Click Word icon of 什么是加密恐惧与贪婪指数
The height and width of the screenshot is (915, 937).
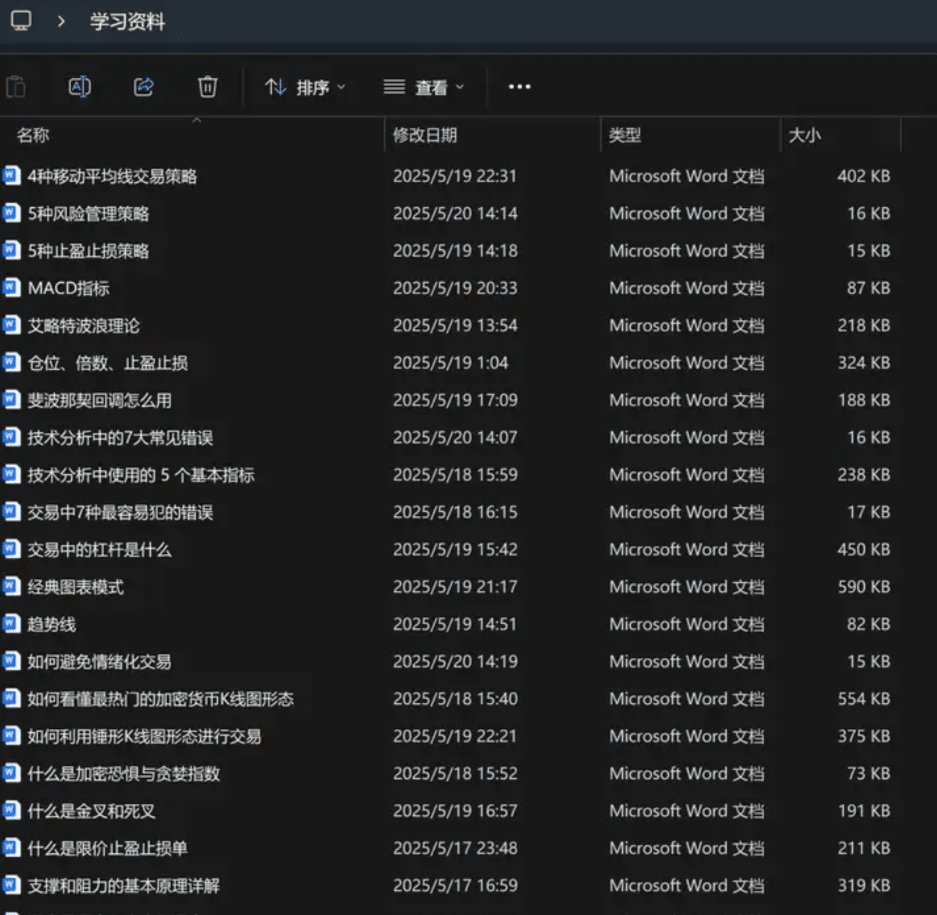(x=11, y=774)
